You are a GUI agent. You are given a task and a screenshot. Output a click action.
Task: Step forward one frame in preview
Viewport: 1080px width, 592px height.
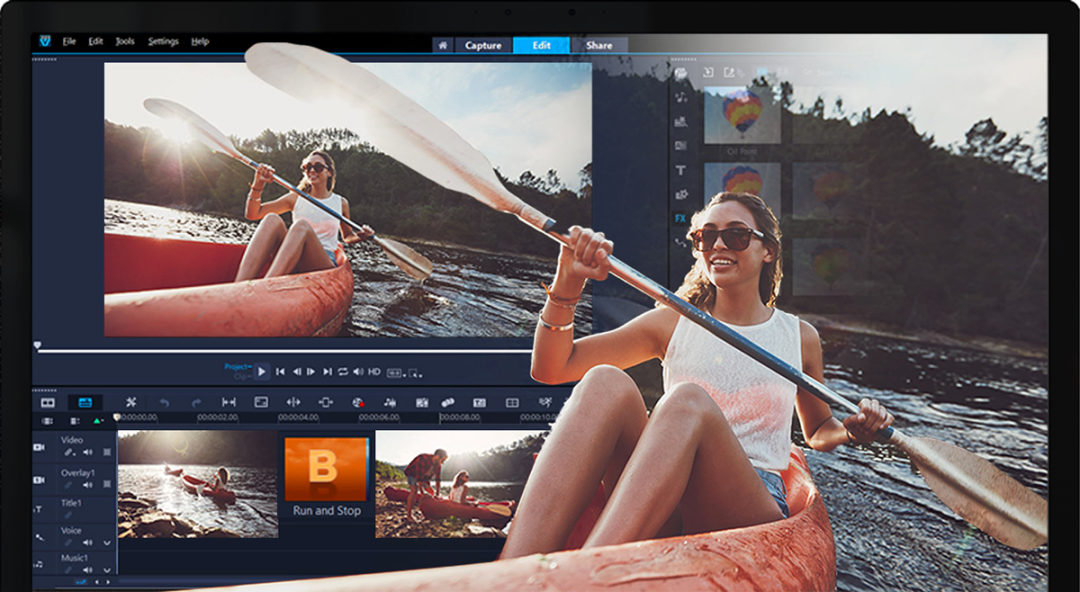click(311, 372)
